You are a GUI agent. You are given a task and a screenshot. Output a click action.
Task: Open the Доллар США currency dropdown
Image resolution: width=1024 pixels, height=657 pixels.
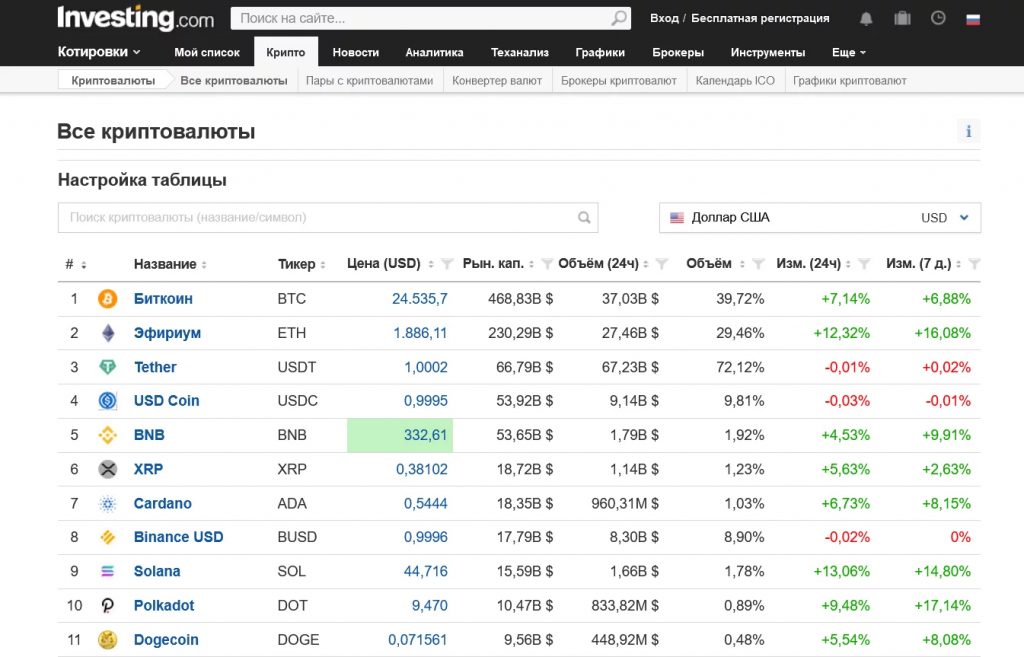(x=820, y=218)
